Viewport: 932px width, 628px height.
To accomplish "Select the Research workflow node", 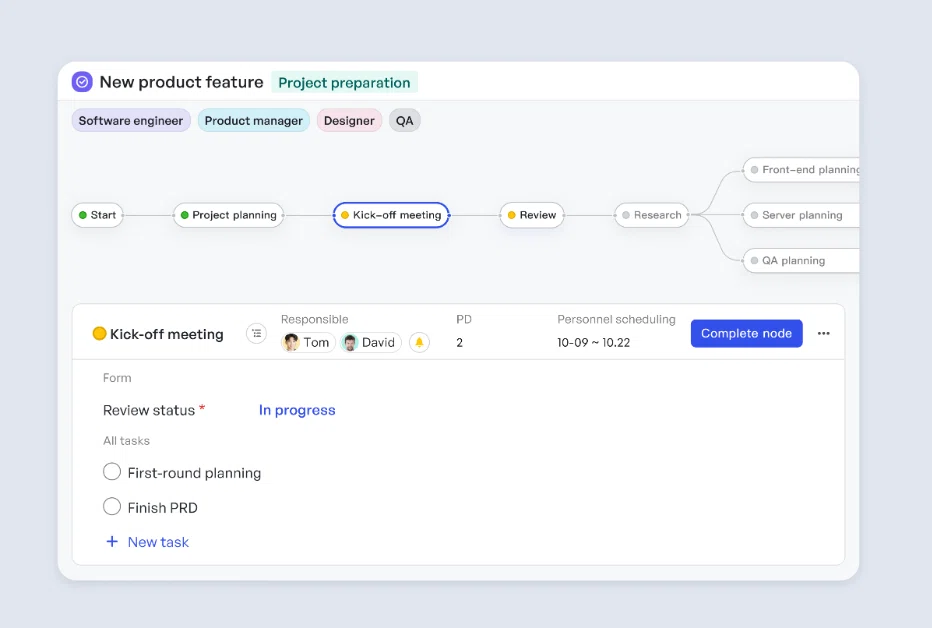I will pos(652,215).
